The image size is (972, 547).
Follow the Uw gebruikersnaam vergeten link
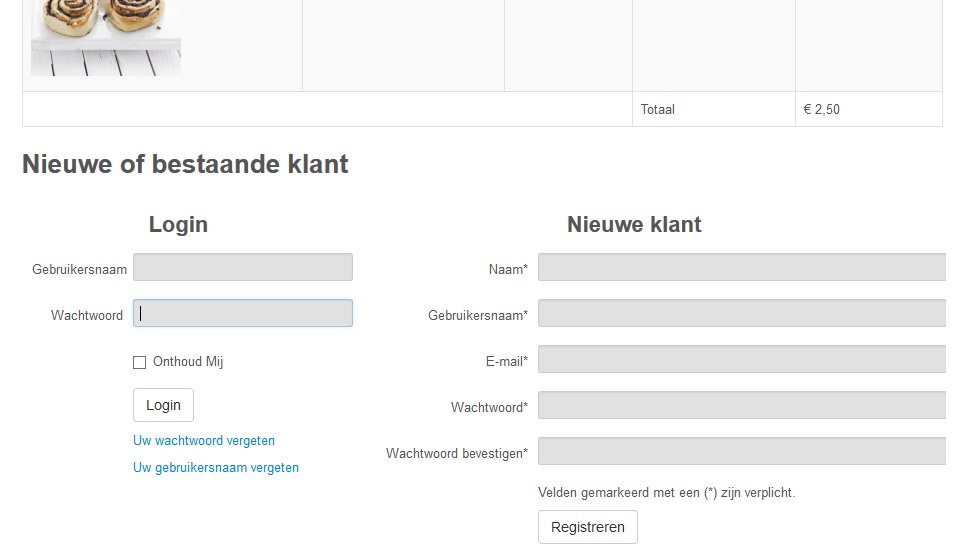216,467
